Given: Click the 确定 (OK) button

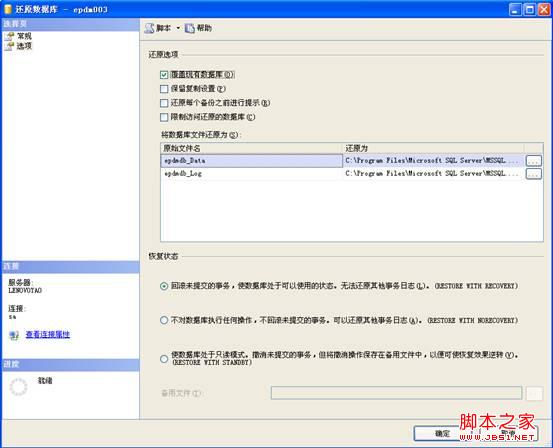Looking at the screenshot, I should [442, 434].
